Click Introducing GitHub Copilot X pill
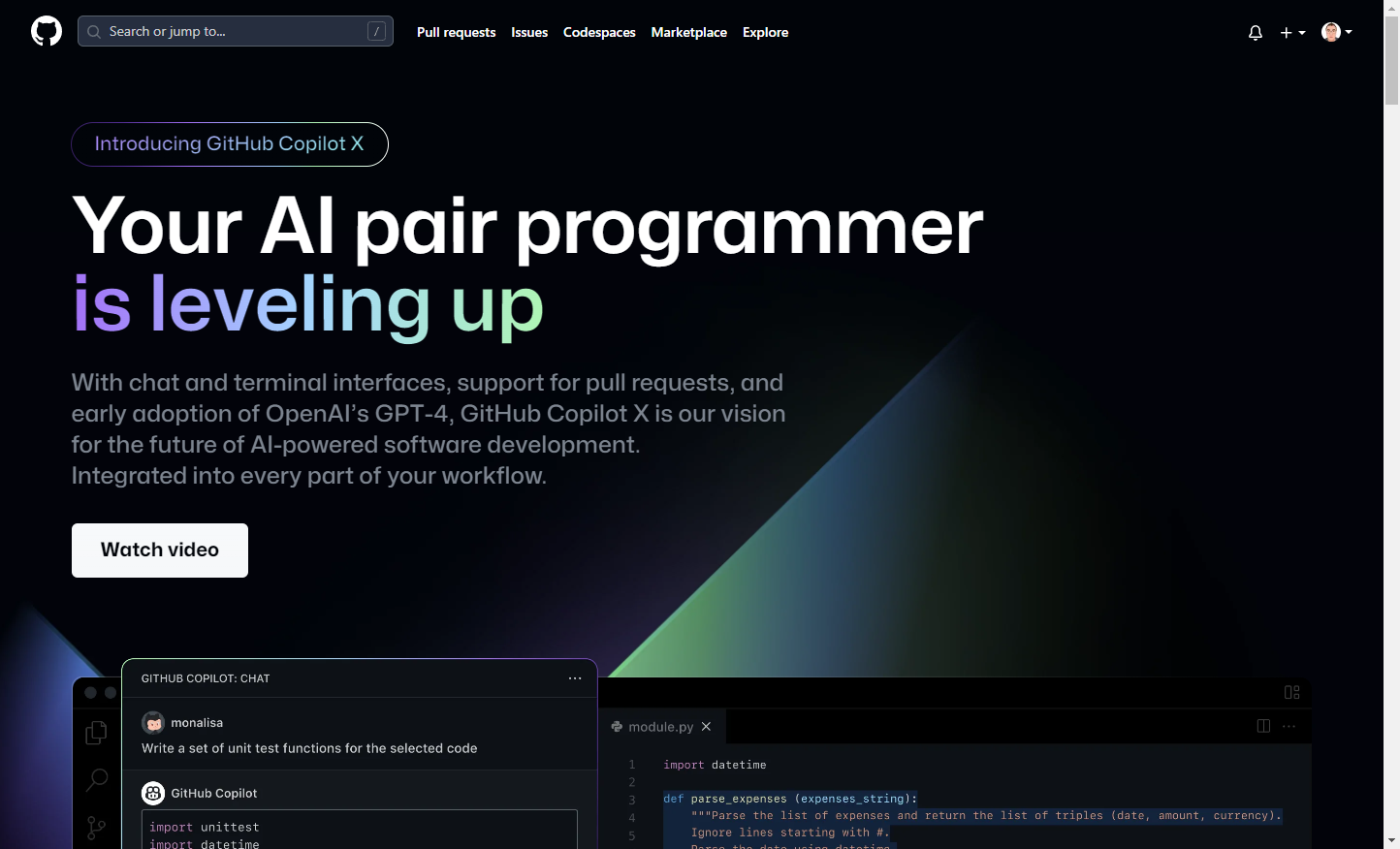This screenshot has height=849, width=1400. pyautogui.click(x=230, y=144)
